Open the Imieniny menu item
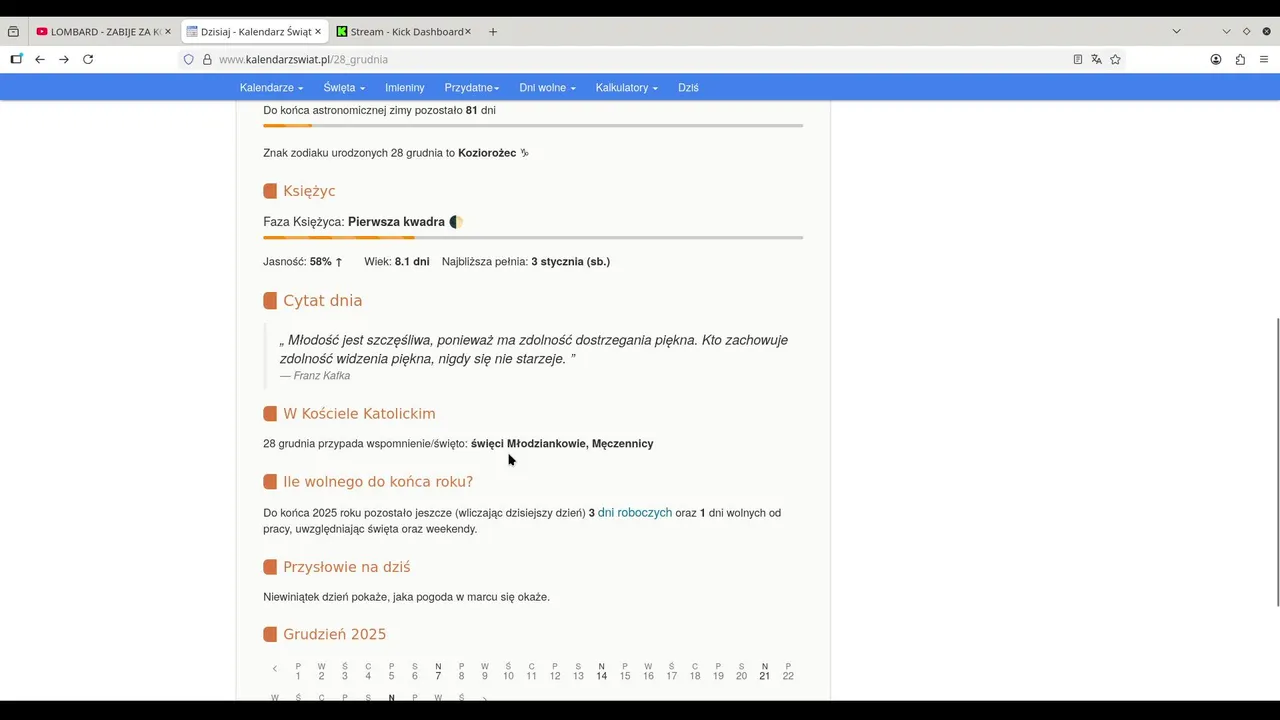The height and width of the screenshot is (720, 1280). click(x=405, y=88)
